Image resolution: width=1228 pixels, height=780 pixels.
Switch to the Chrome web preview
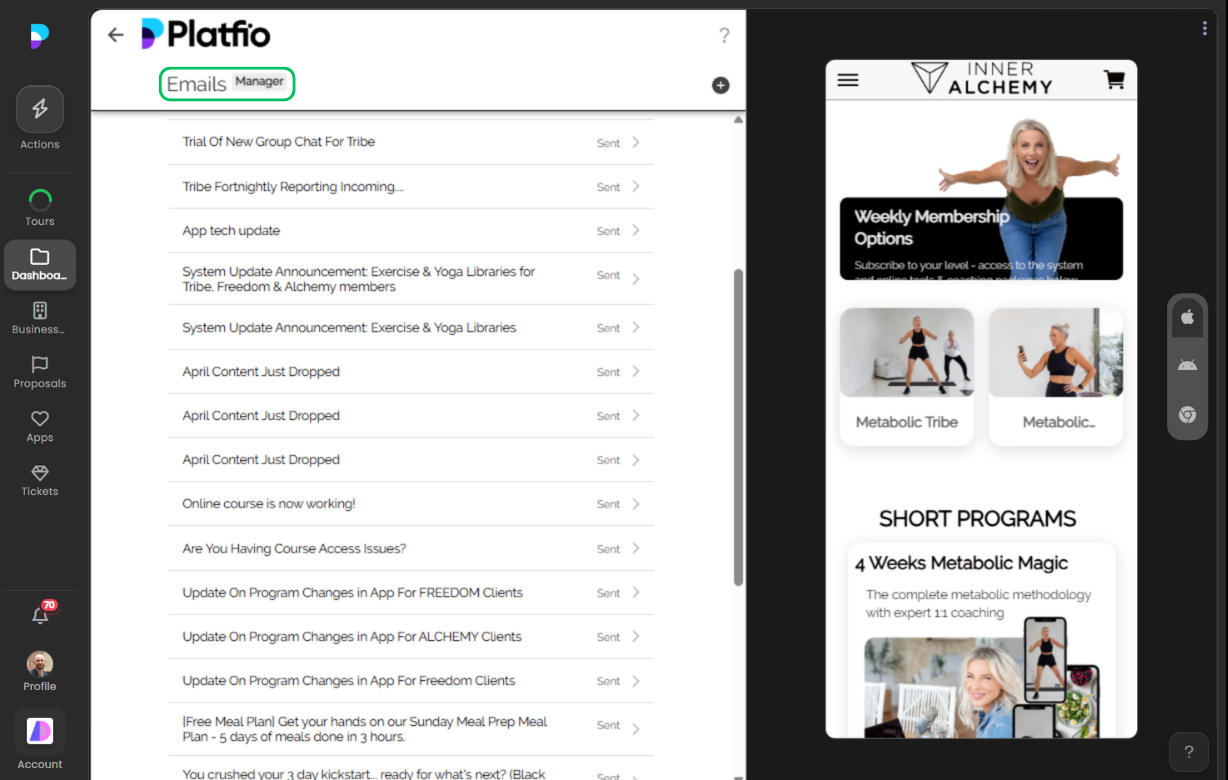[x=1187, y=414]
